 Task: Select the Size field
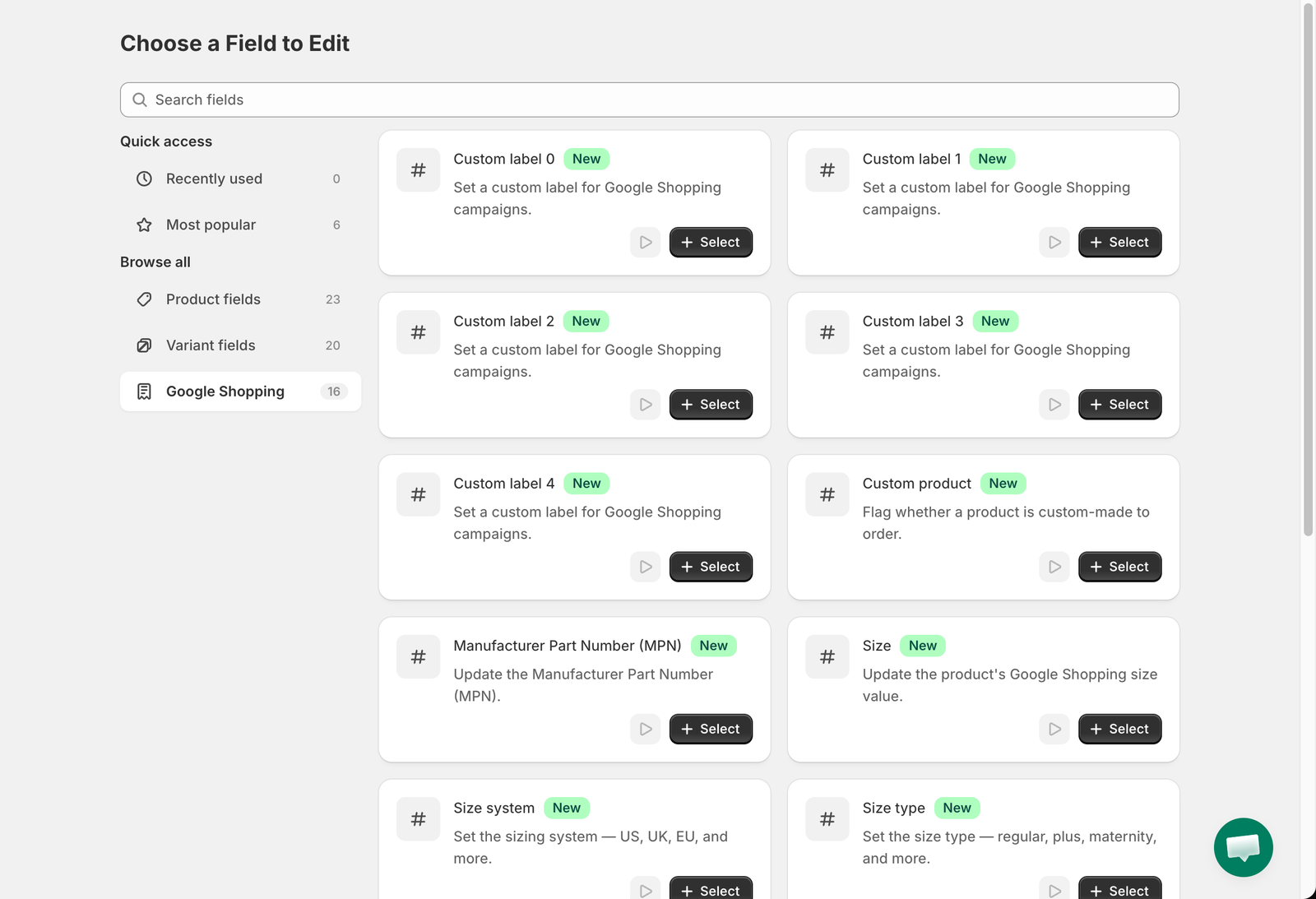[x=1119, y=729]
